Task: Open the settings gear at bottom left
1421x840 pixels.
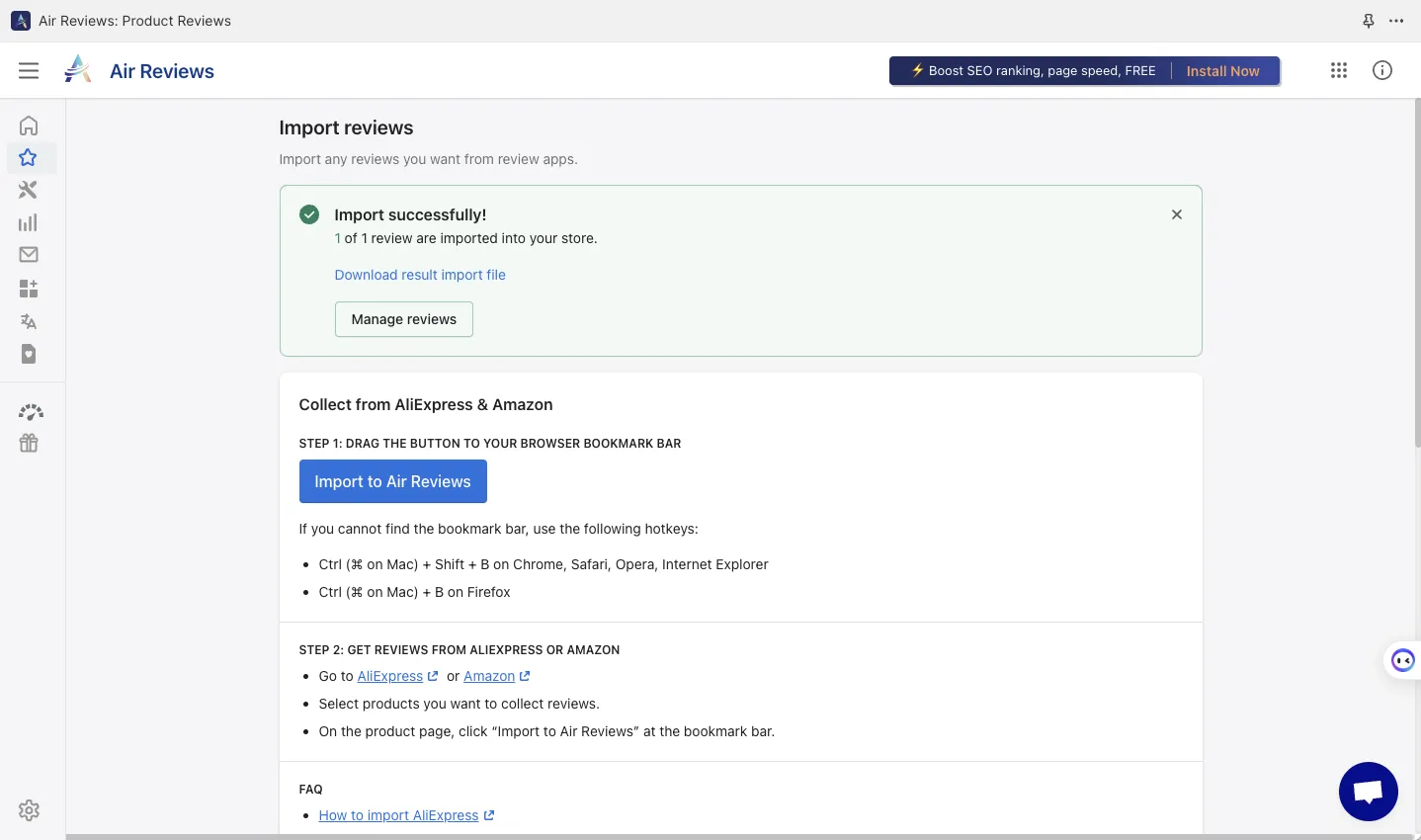Action: coord(30,810)
